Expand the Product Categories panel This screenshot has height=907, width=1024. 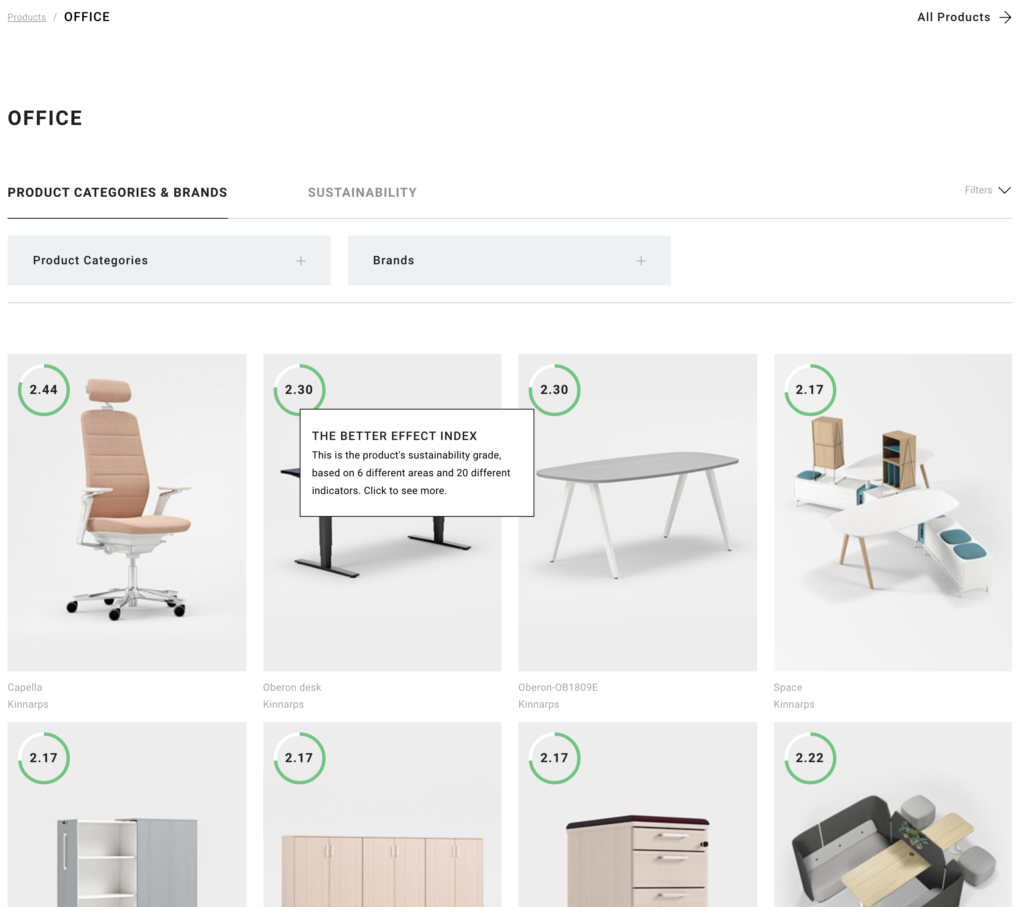[x=169, y=261]
